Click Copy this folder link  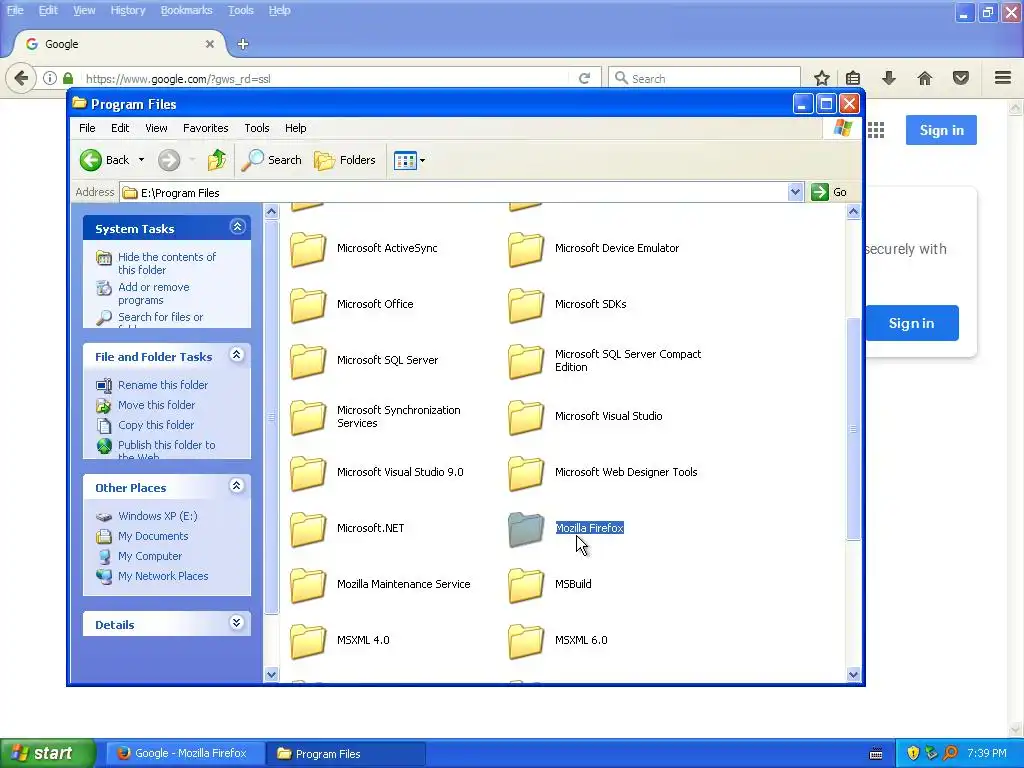point(155,425)
